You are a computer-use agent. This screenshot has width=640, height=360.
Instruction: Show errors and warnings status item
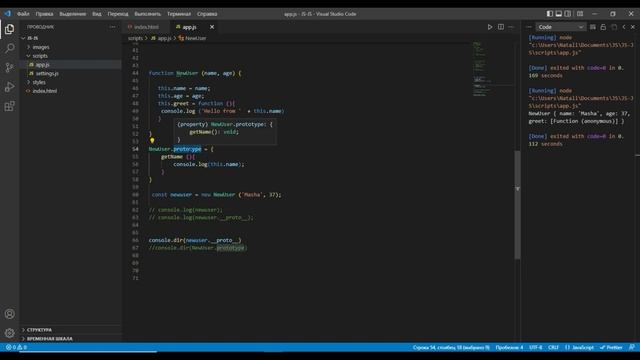16,347
